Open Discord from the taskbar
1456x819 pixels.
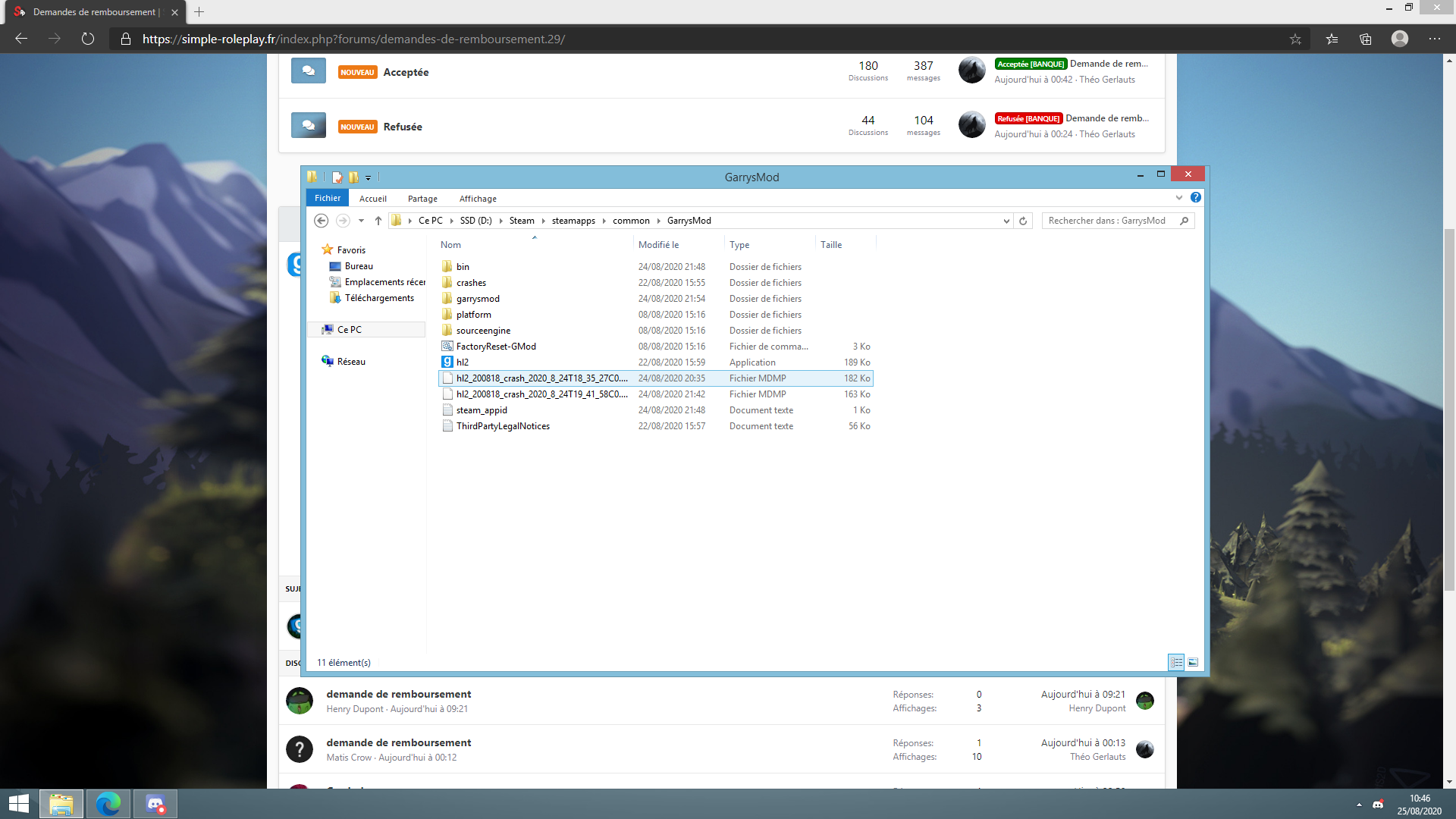click(155, 804)
